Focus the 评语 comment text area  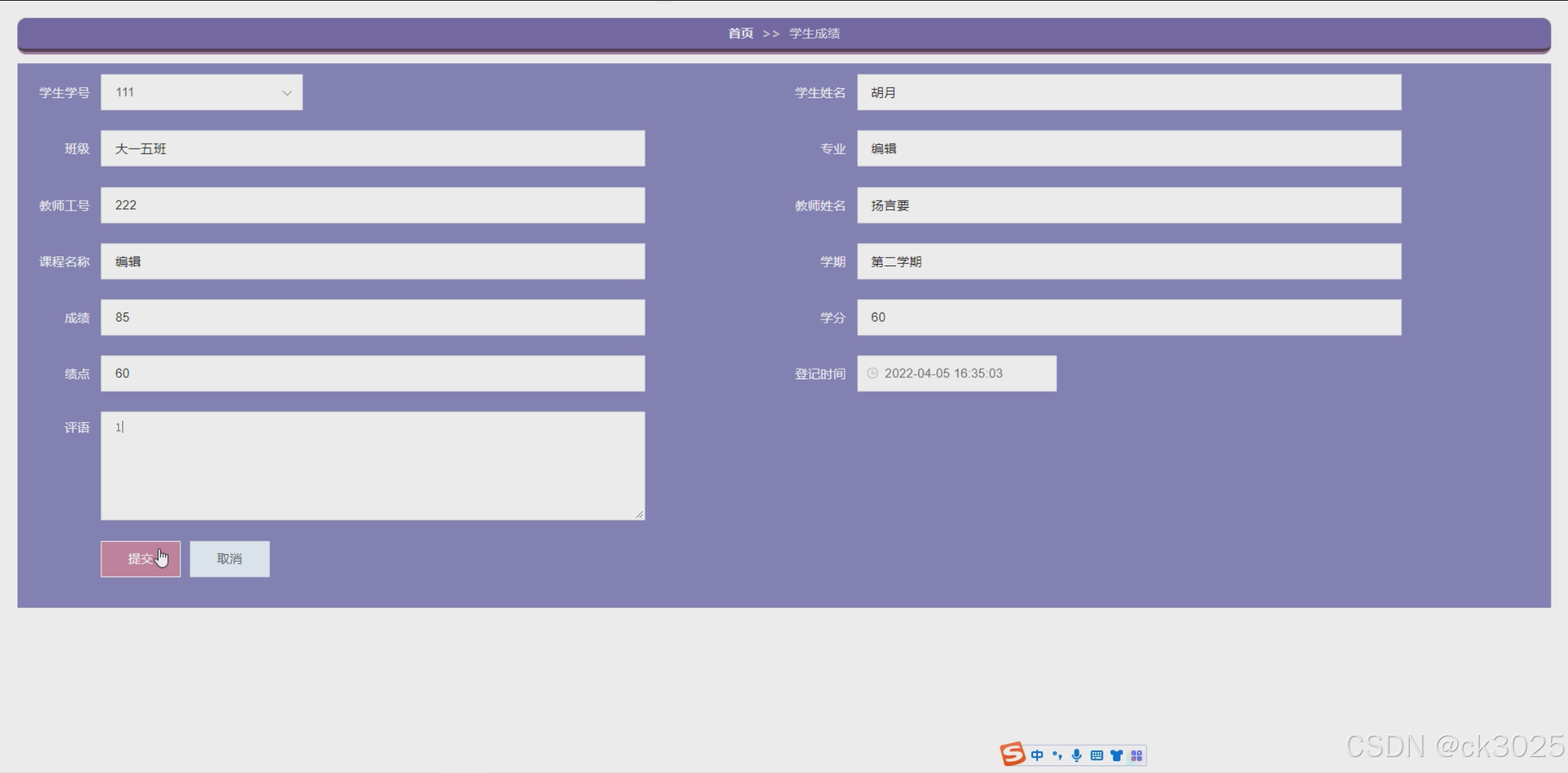[372, 465]
